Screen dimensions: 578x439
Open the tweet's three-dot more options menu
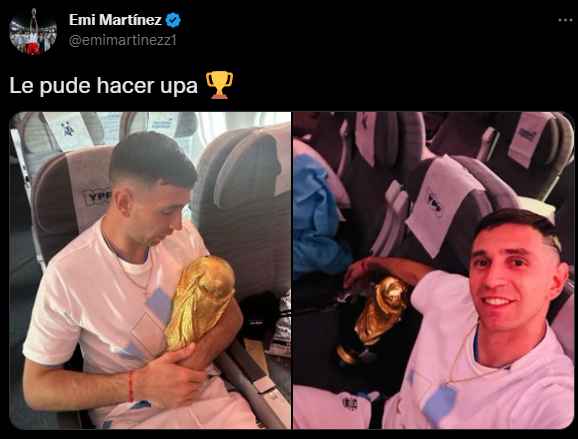(565, 20)
